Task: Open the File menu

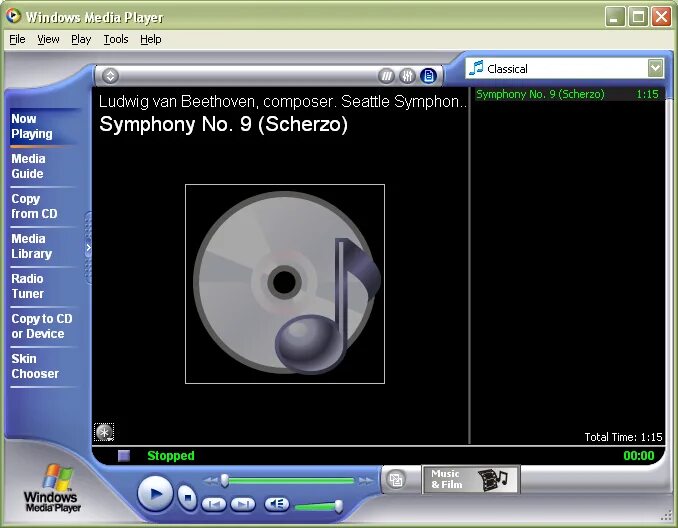Action: pos(17,39)
